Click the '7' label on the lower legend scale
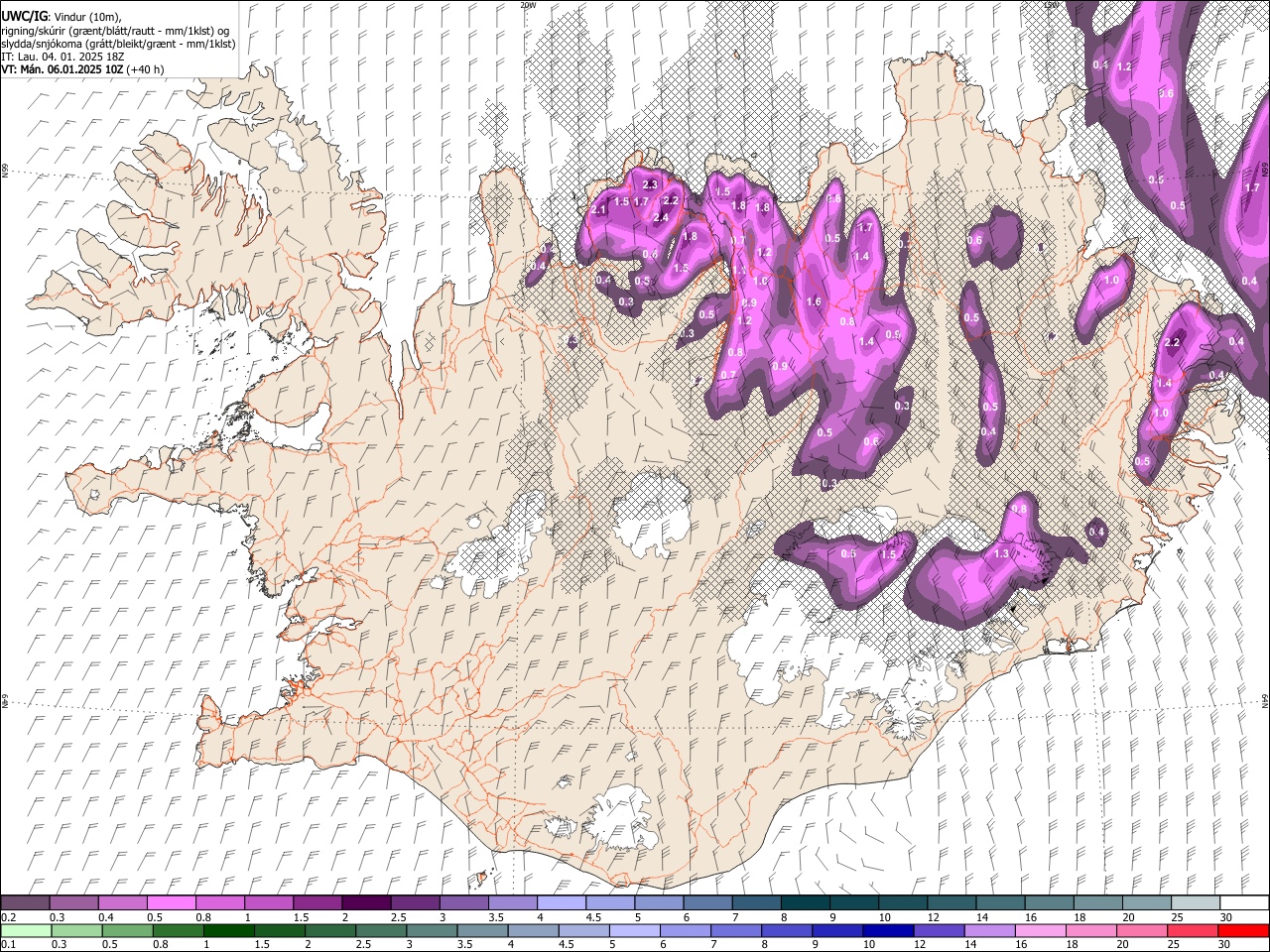Screen dimensions: 1270x952 pos(712,945)
